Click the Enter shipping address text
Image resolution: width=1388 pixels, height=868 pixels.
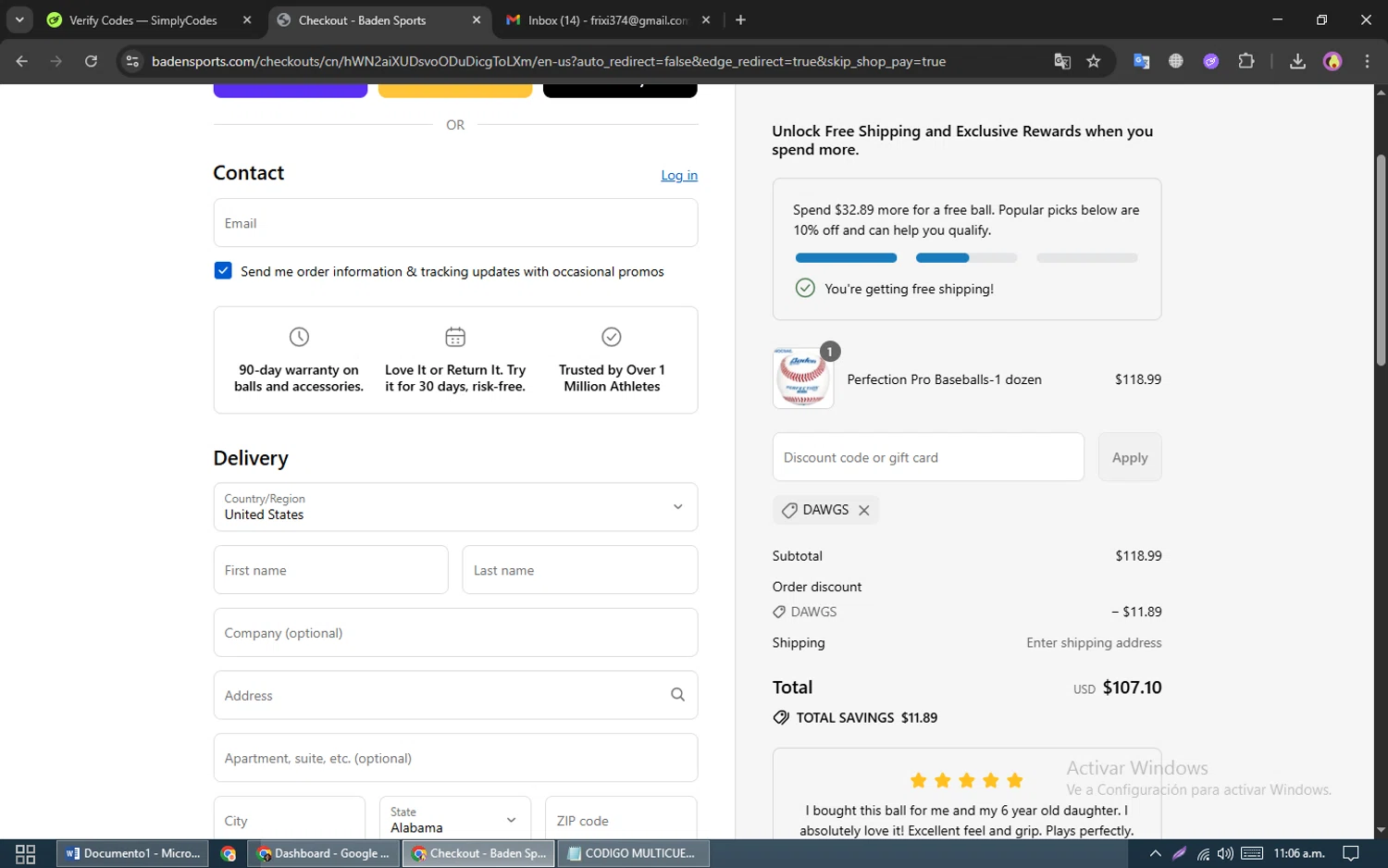pos(1094,642)
